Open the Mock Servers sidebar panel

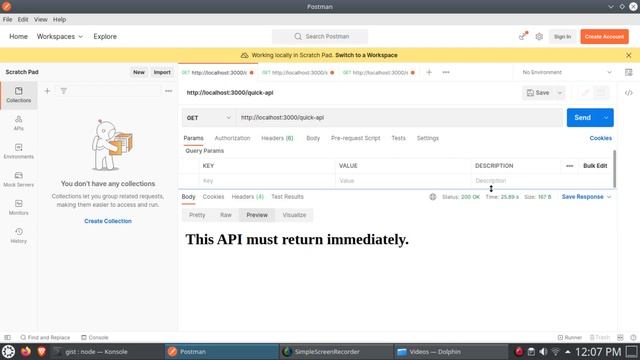point(19,179)
